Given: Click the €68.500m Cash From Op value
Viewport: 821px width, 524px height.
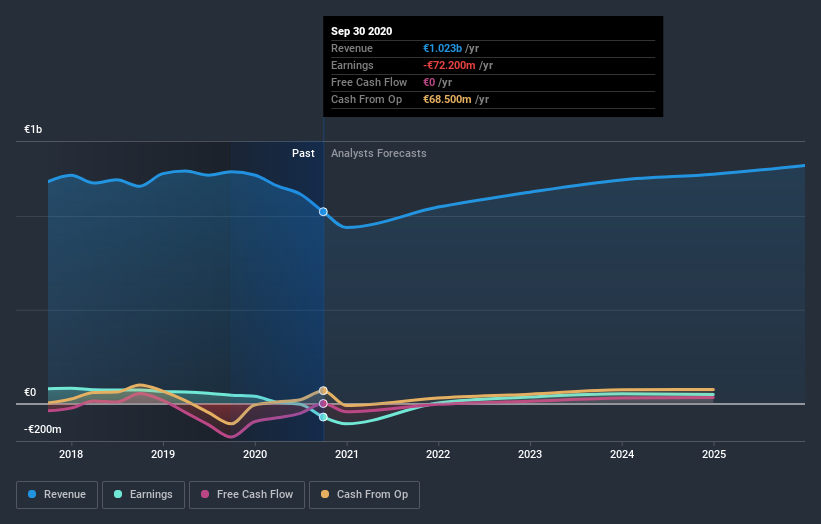Looking at the screenshot, I should pyautogui.click(x=447, y=99).
